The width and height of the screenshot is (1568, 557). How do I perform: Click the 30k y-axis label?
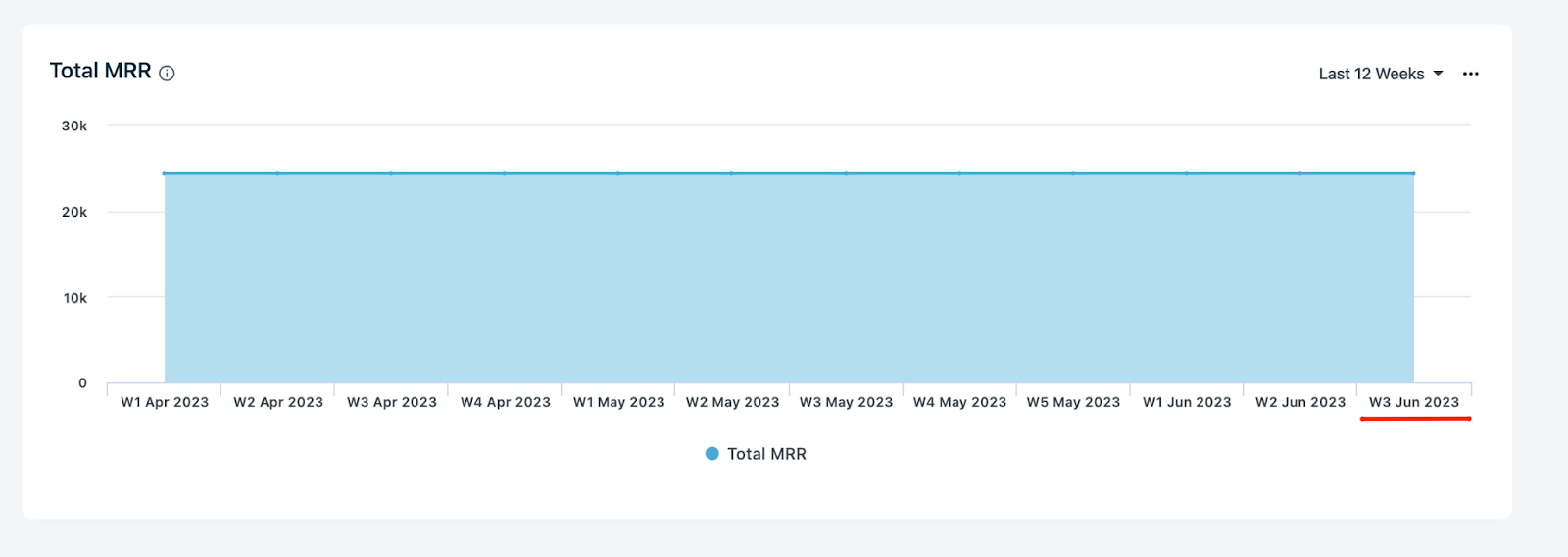[74, 126]
